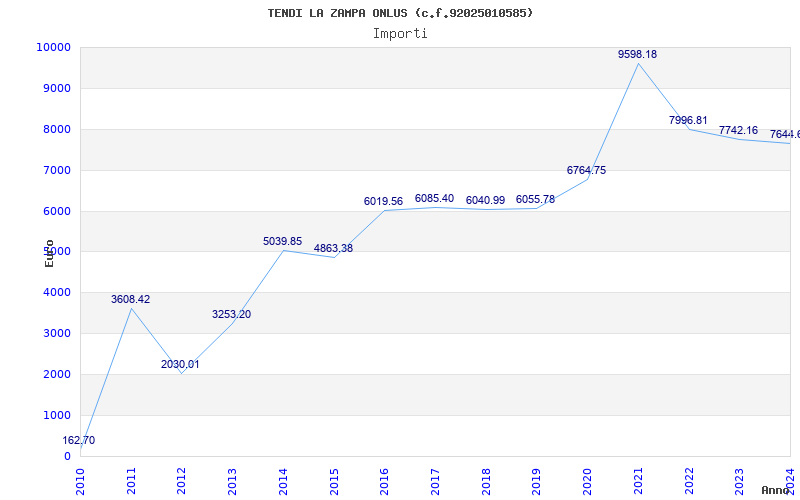Viewport: 800px width, 500px height.
Task: Click the data label 3608.42
Action: pos(131,299)
